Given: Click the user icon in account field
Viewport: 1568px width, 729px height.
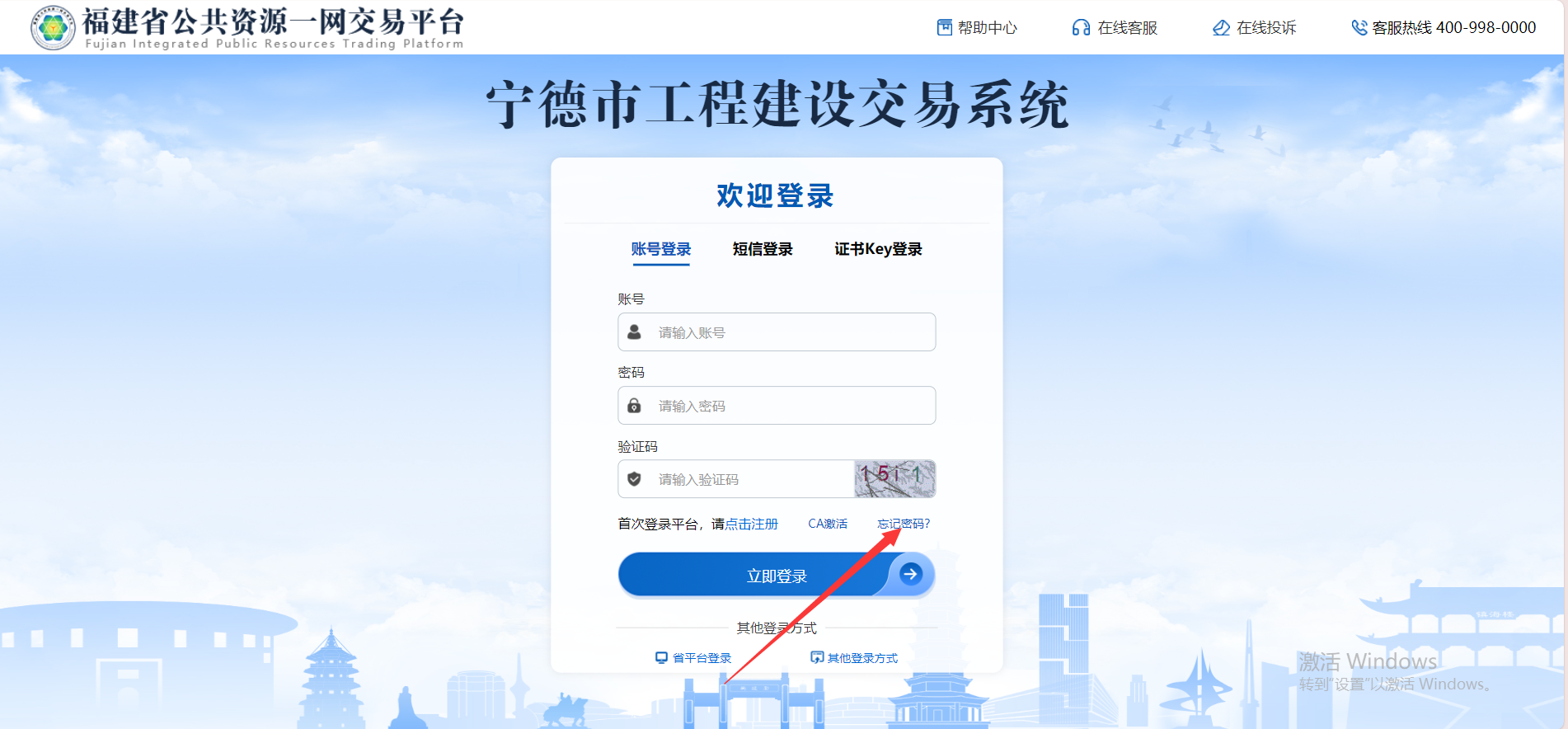Looking at the screenshot, I should point(634,332).
